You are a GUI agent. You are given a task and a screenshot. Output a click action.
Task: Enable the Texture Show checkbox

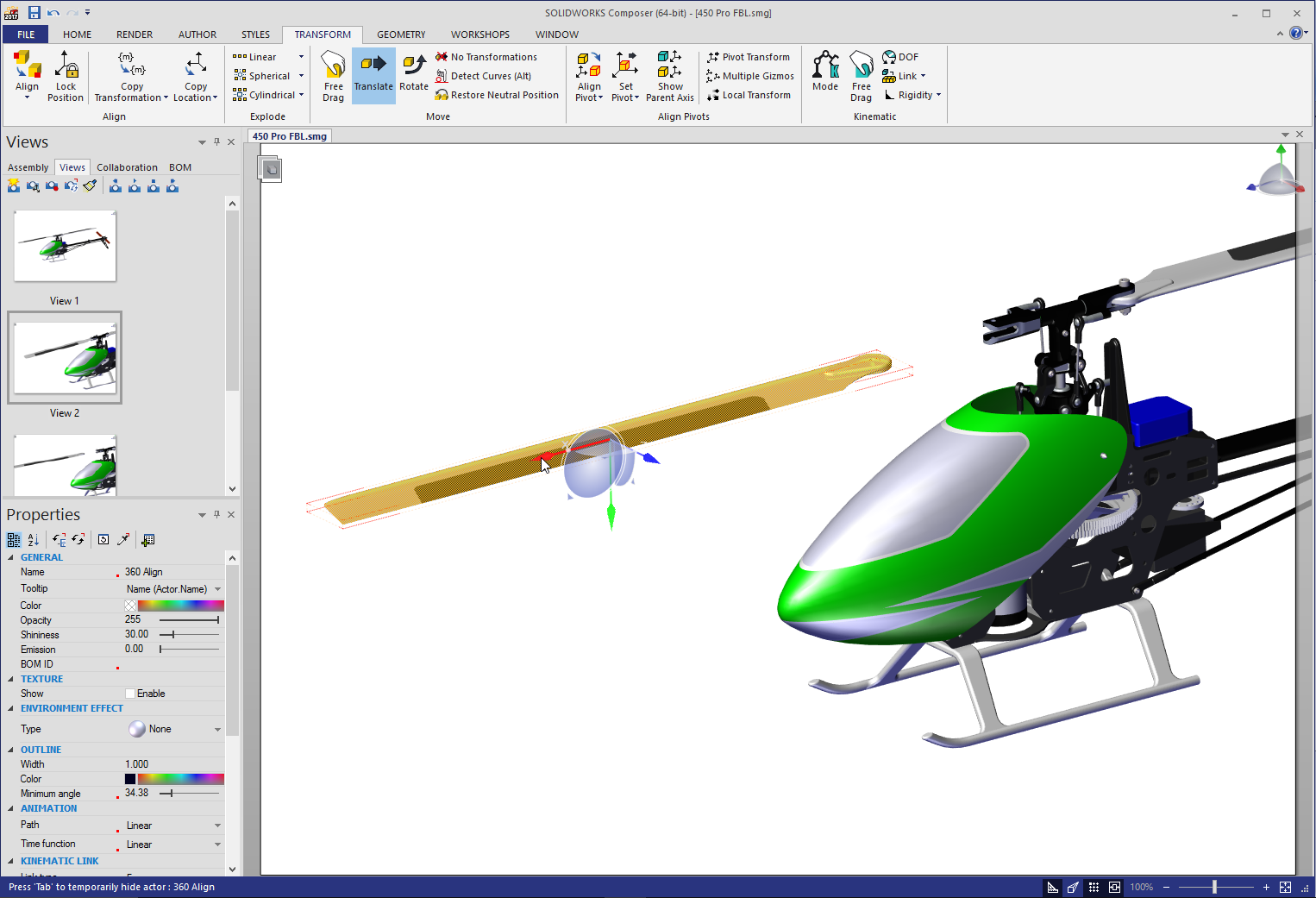point(130,694)
